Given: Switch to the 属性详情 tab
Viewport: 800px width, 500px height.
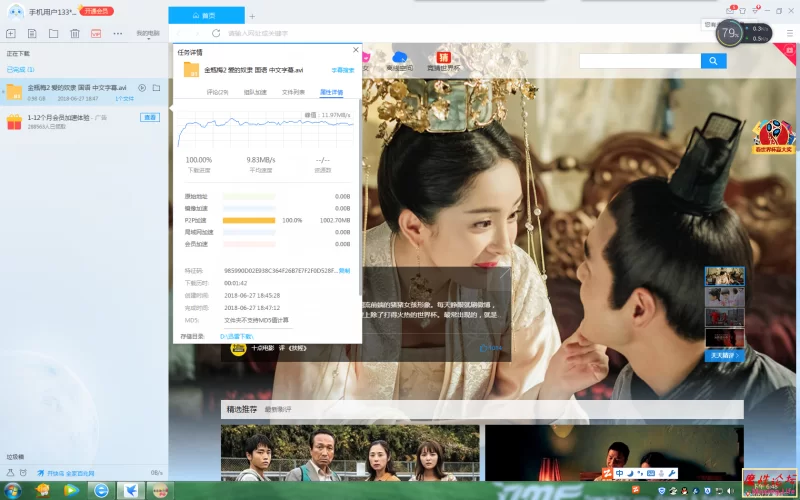Looking at the screenshot, I should [332, 92].
